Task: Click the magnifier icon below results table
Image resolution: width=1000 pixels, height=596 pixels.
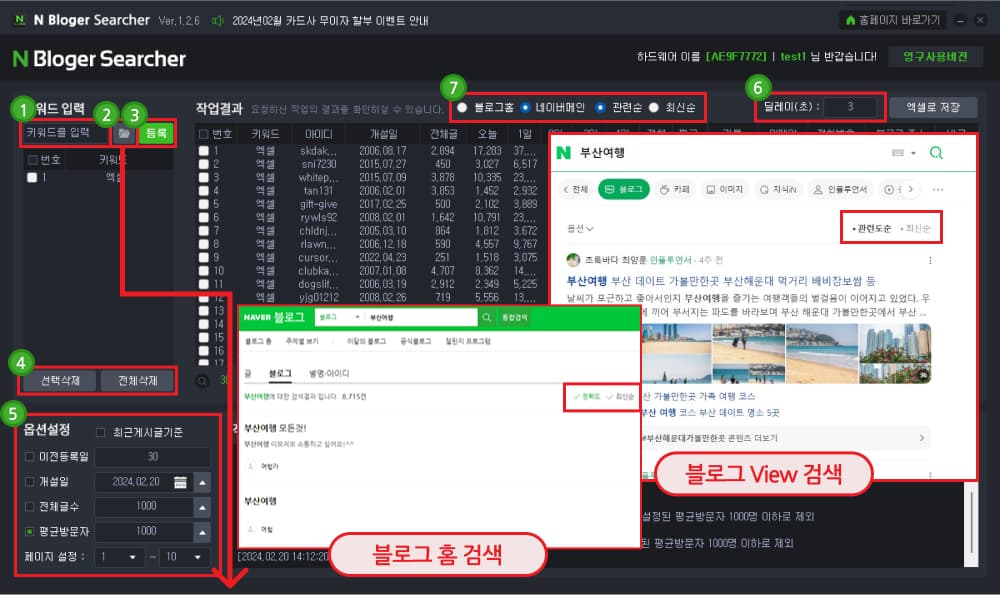Action: (202, 381)
